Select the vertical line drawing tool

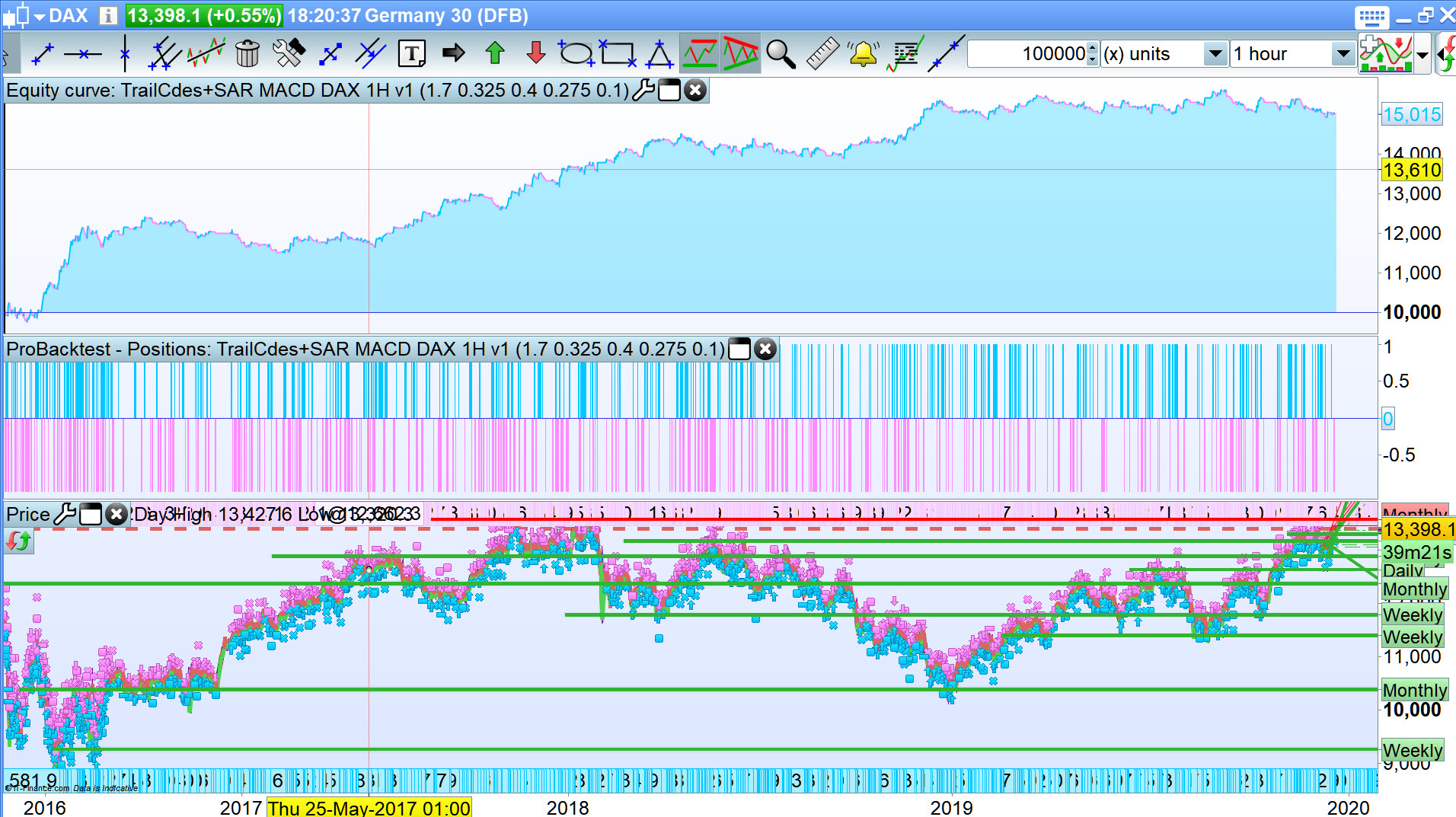pyautogui.click(x=124, y=54)
